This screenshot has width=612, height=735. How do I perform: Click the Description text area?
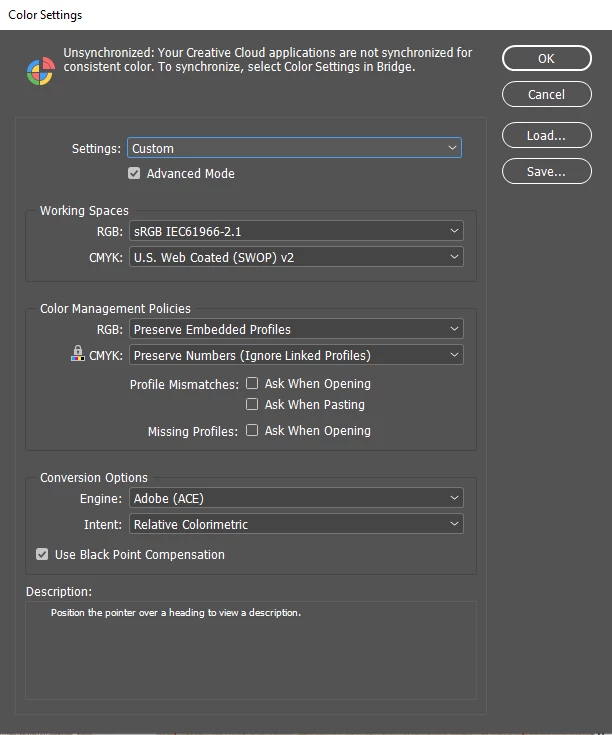251,651
